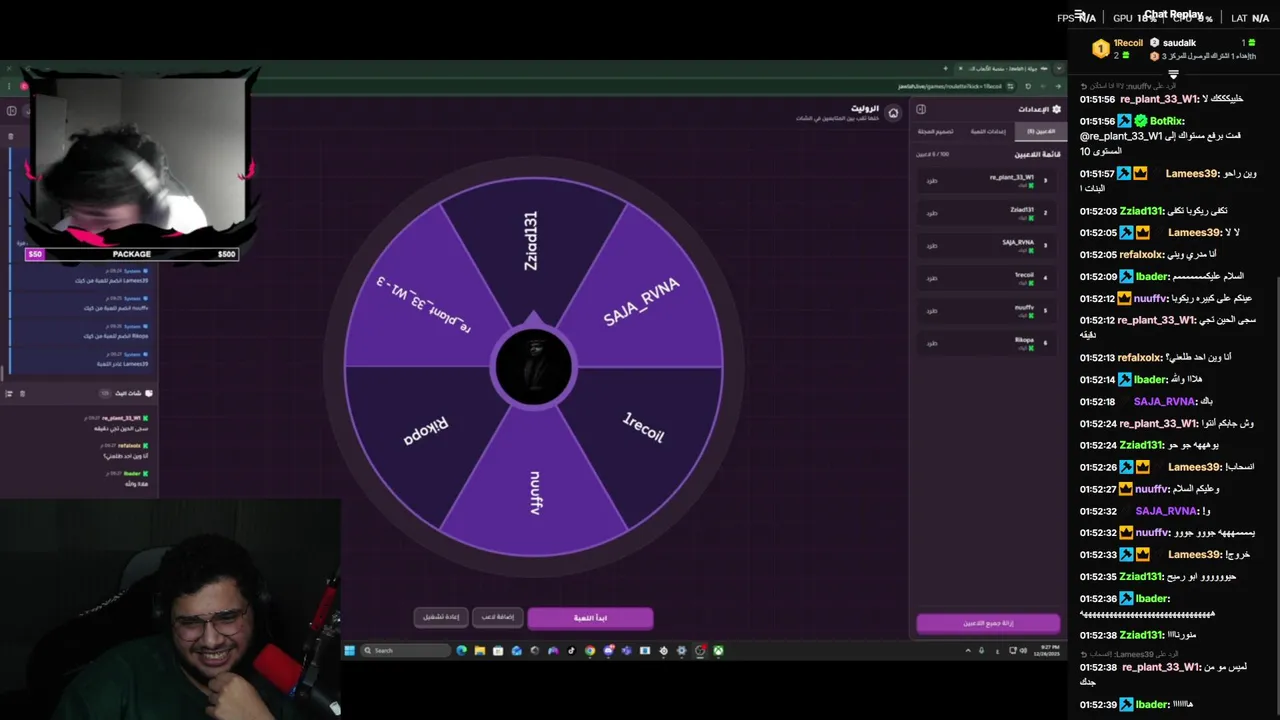Open a new browser tab
1280x720 pixels.
(x=946, y=69)
